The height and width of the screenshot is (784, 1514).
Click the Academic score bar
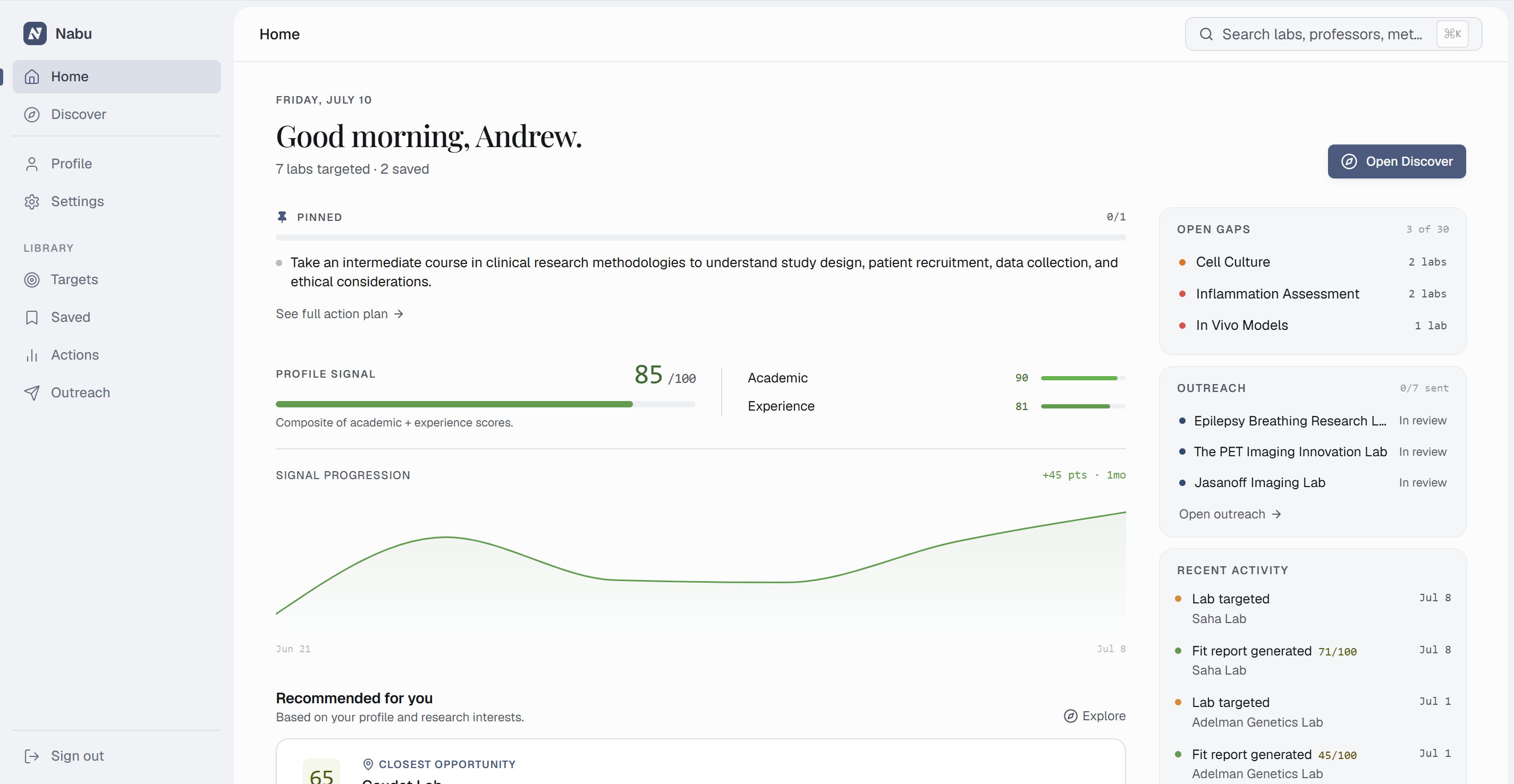coord(1082,378)
